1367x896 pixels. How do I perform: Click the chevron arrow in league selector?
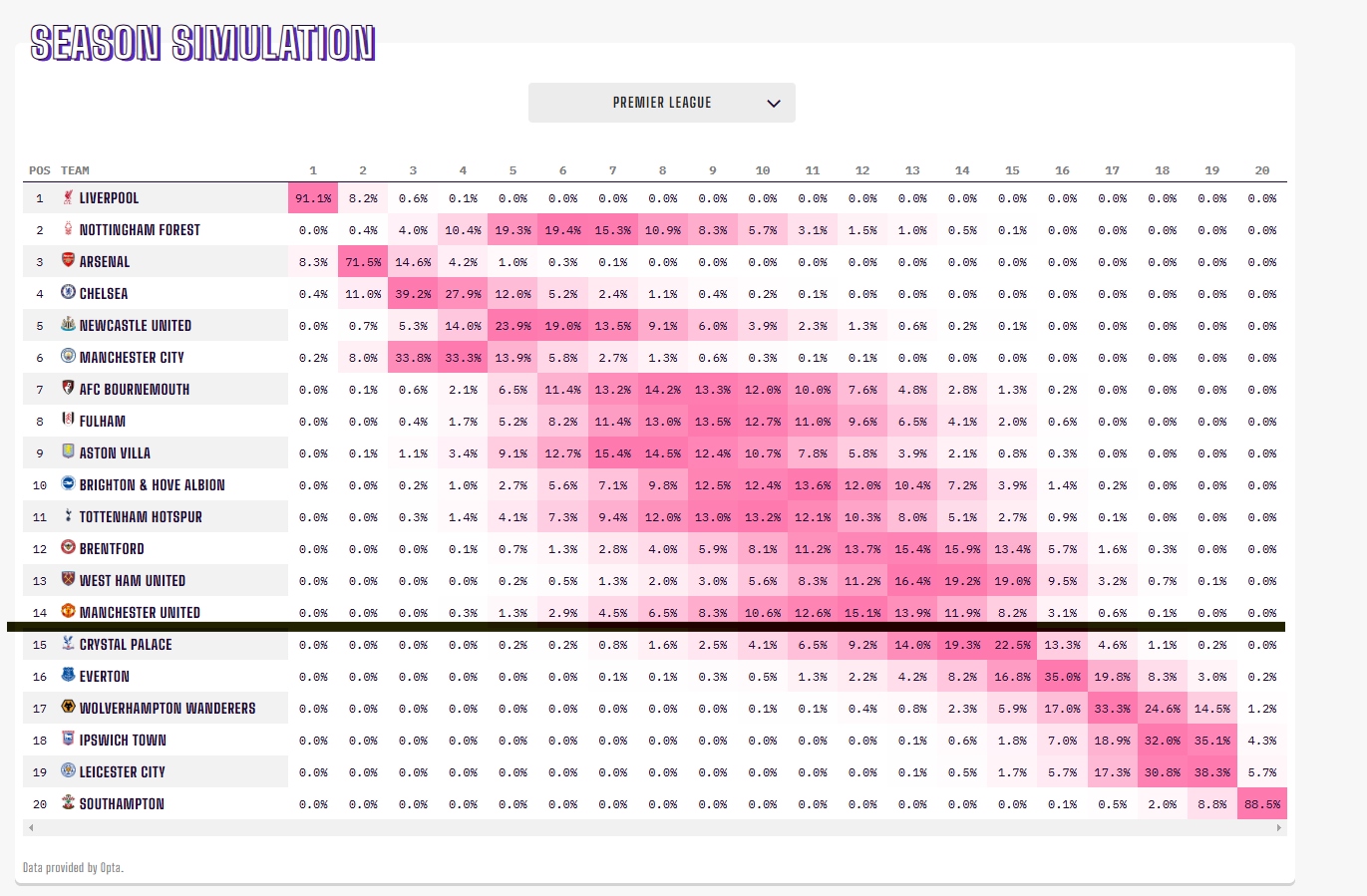[773, 104]
